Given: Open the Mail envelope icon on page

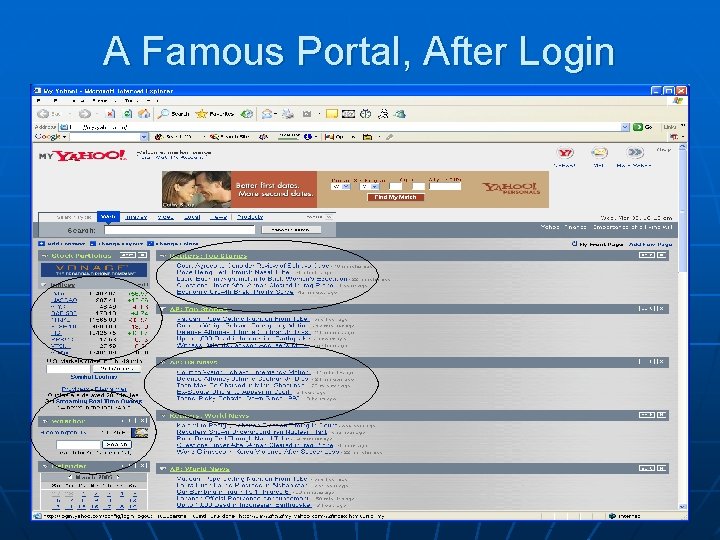Looking at the screenshot, I should (x=599, y=152).
